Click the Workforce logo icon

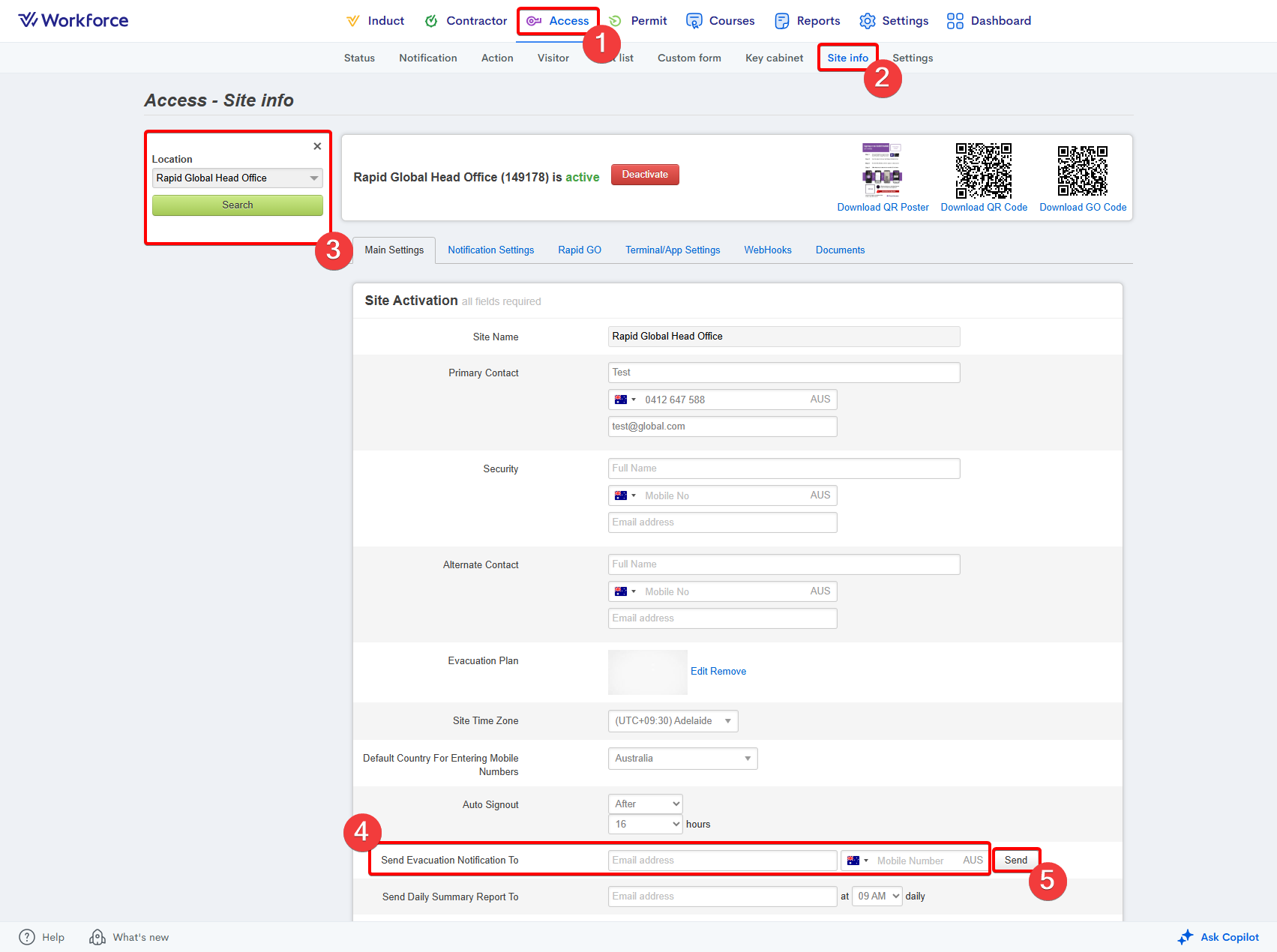(x=28, y=20)
